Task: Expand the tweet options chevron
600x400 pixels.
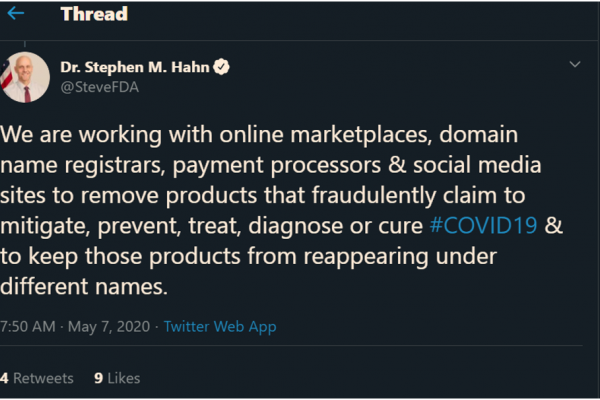Action: click(575, 65)
